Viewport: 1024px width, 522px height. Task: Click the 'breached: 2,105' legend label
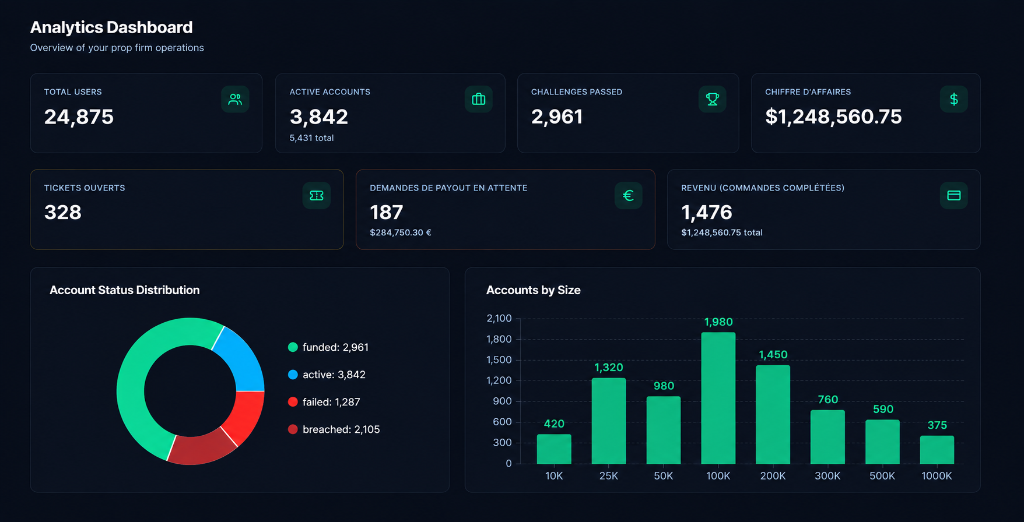tap(341, 430)
